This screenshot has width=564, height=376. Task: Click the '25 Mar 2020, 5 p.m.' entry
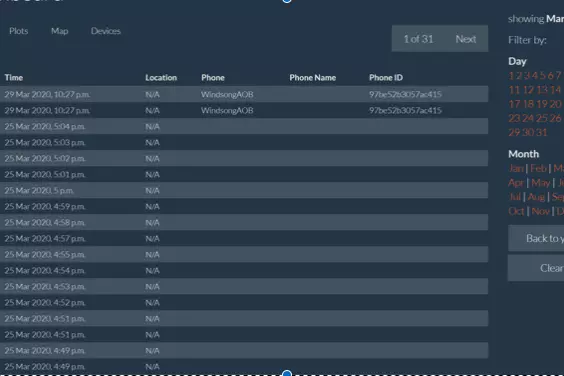tap(39, 191)
